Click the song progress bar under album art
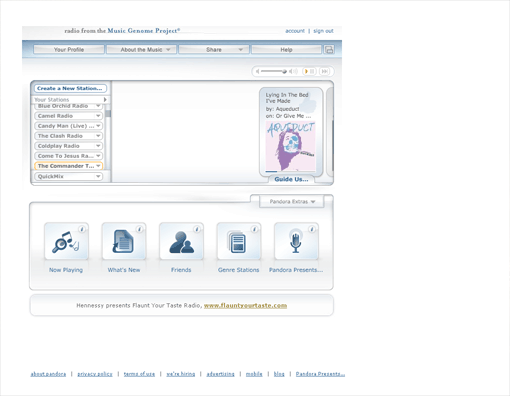Viewport: 510px width, 396px height. (x=290, y=171)
